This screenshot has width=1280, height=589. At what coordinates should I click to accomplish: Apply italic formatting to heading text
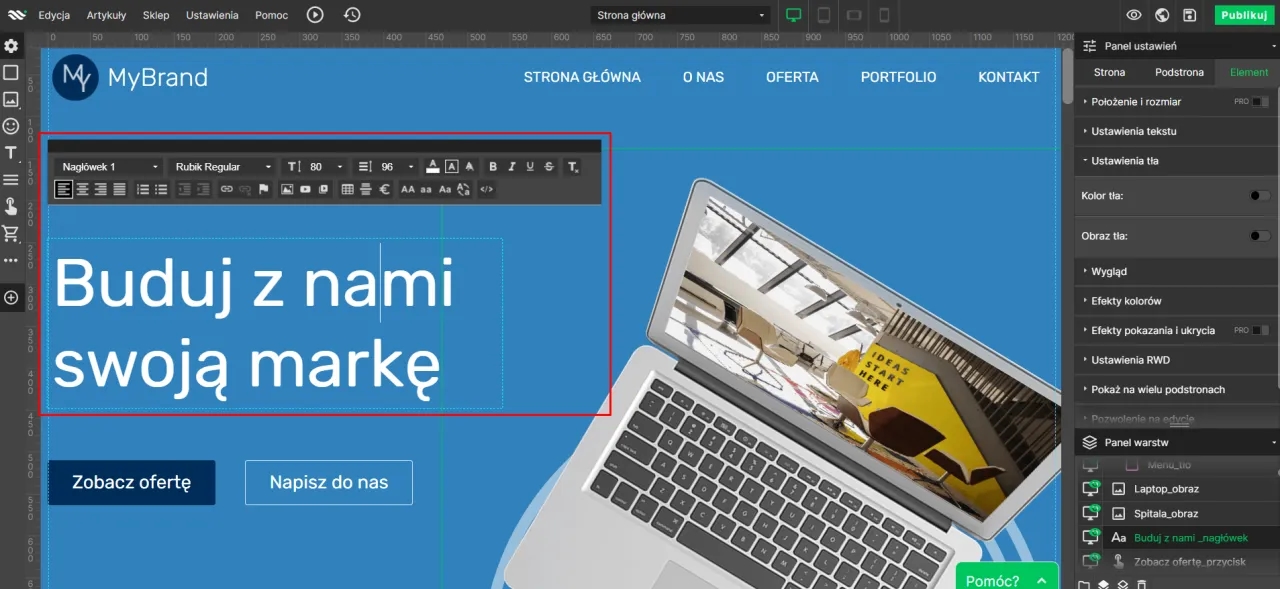511,167
